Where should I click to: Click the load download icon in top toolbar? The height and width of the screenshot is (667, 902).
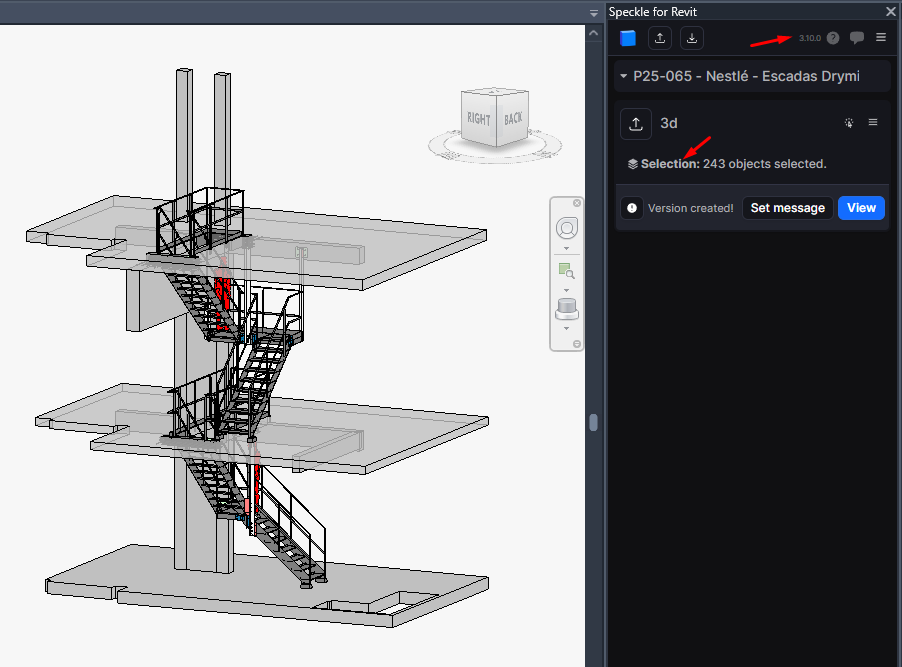click(x=692, y=38)
